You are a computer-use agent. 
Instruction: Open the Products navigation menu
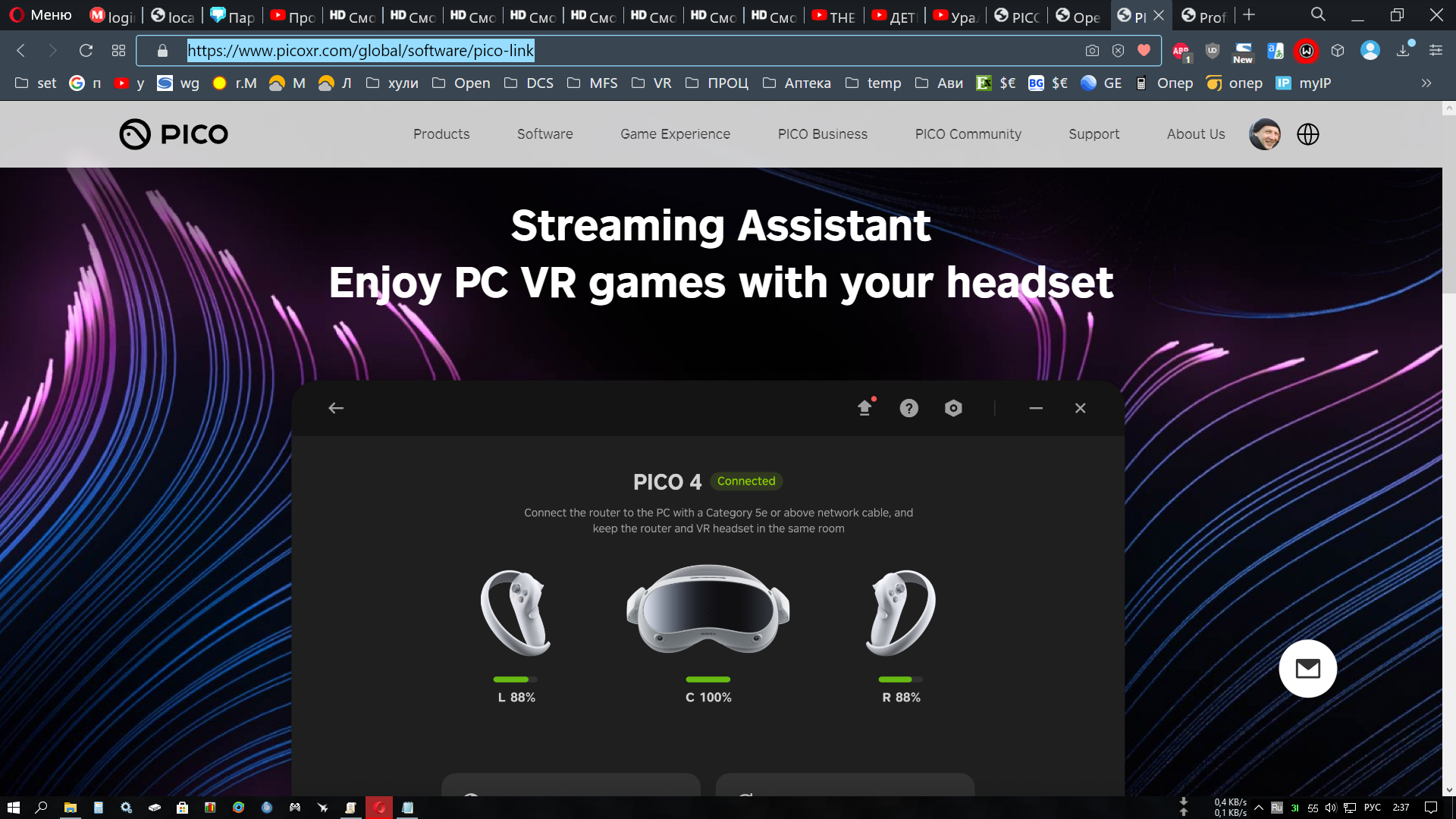(x=441, y=134)
